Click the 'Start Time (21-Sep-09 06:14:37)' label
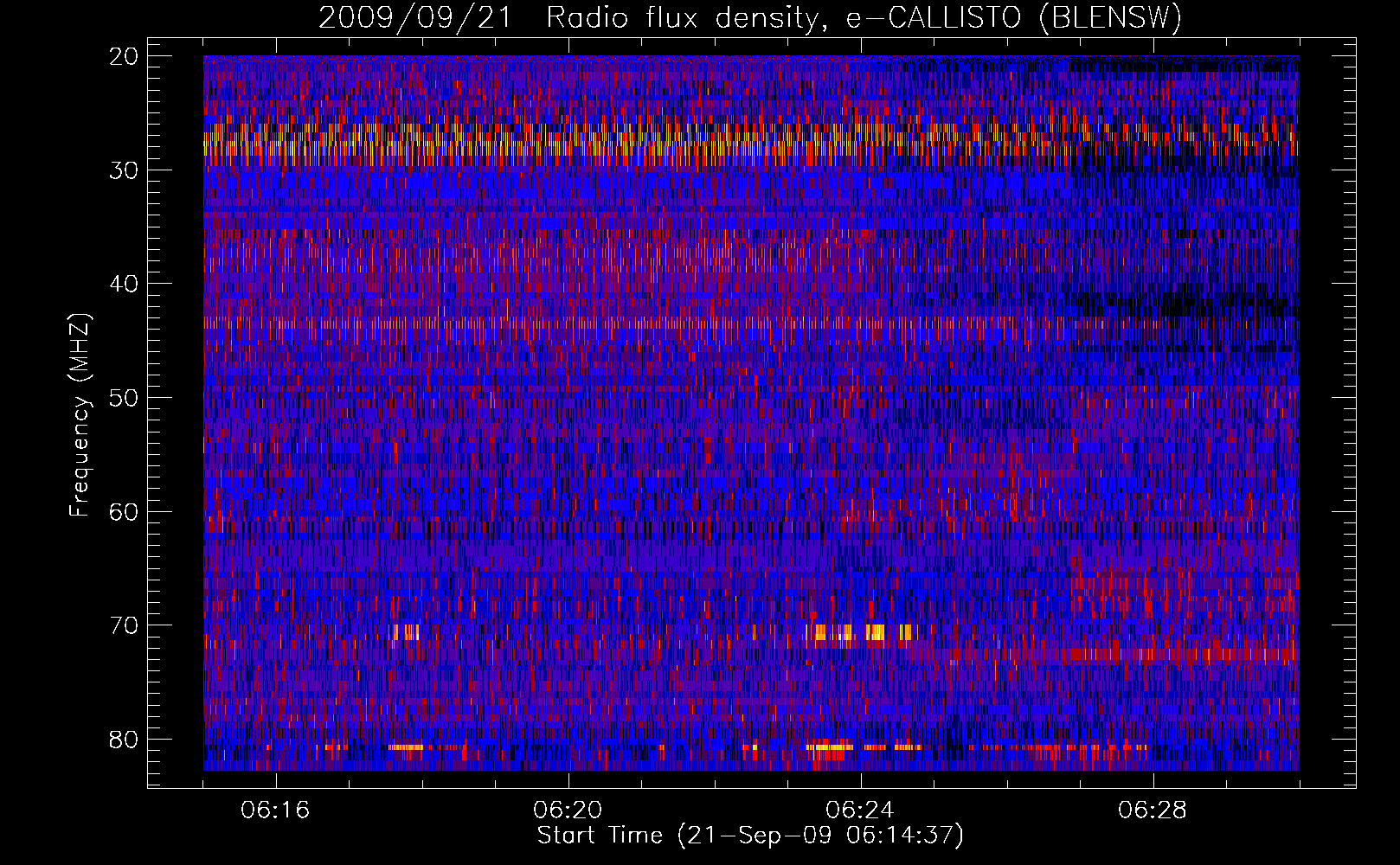 (x=749, y=836)
